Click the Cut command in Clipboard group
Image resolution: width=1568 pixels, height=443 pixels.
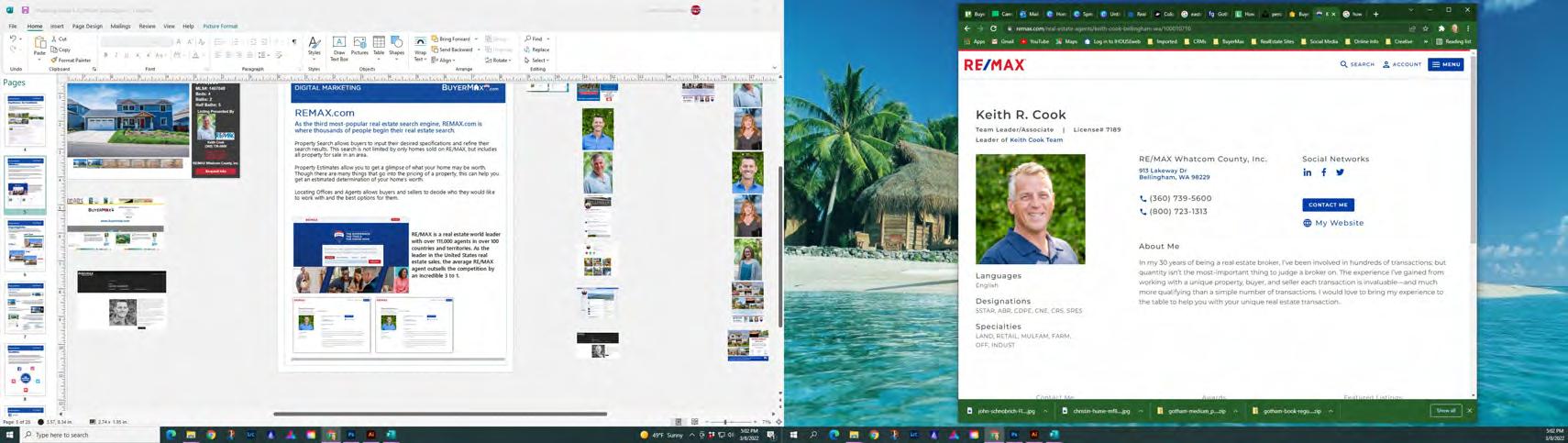[60, 39]
